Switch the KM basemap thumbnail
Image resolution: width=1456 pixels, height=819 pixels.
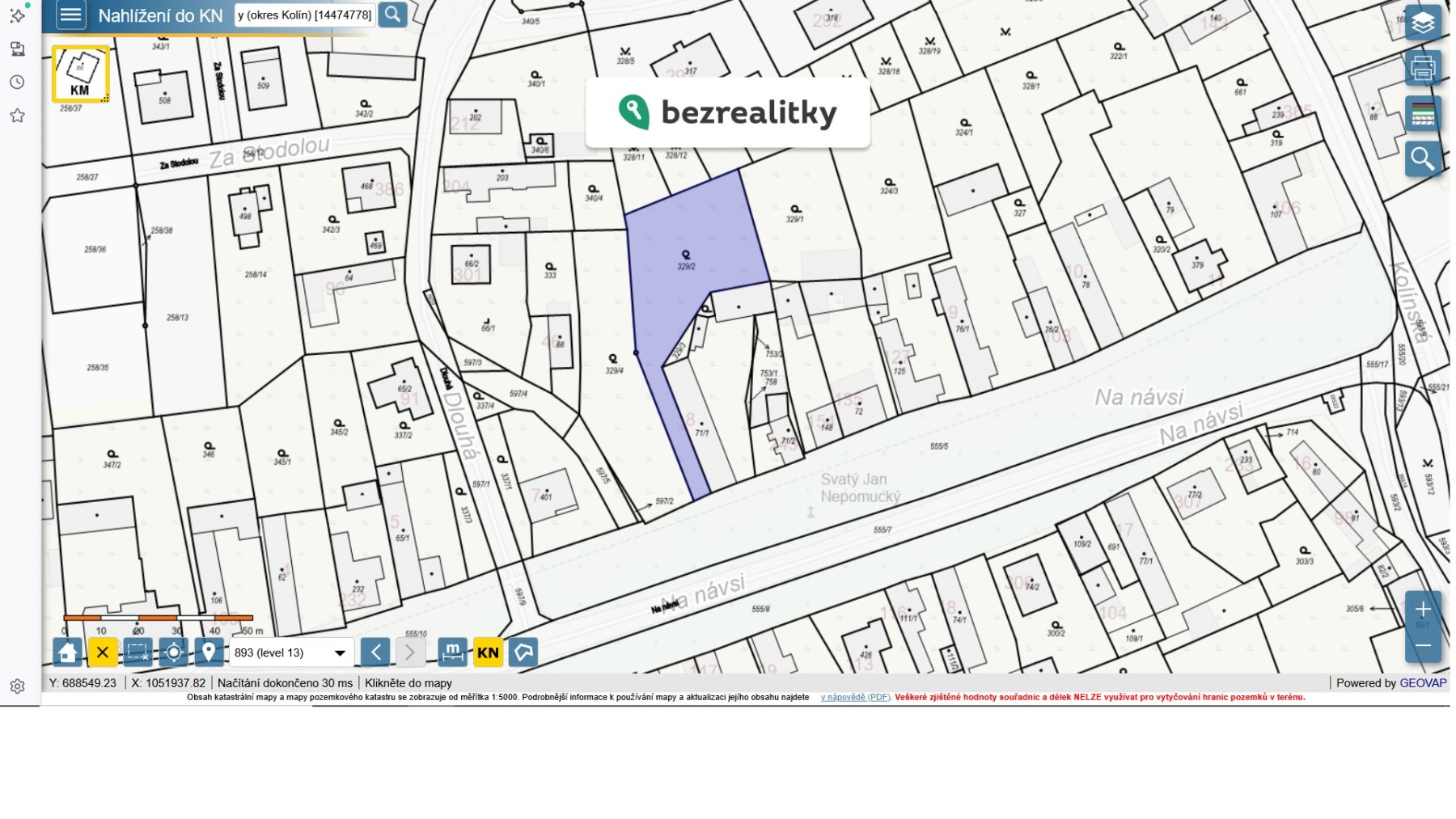[x=80, y=74]
